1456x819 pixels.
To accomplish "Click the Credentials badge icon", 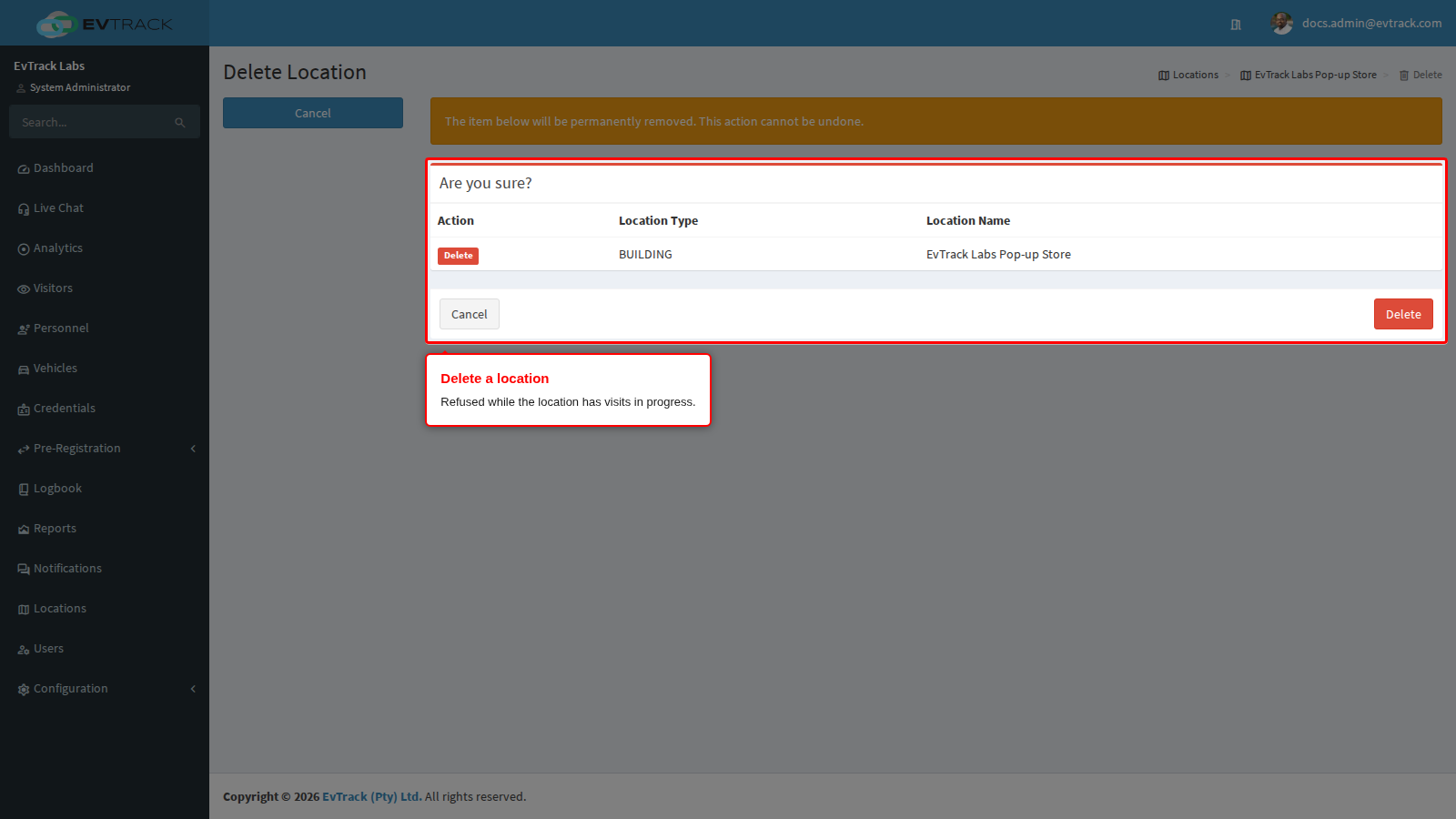I will click(24, 409).
